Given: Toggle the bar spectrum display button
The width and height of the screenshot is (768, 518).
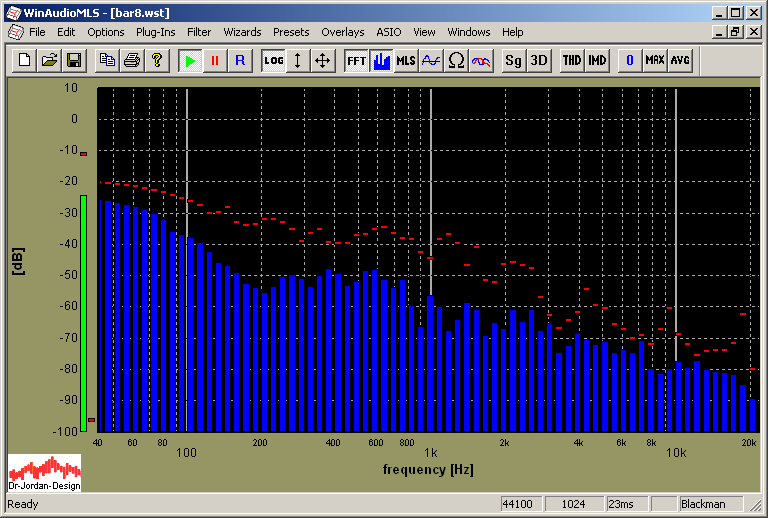Looking at the screenshot, I should [381, 60].
